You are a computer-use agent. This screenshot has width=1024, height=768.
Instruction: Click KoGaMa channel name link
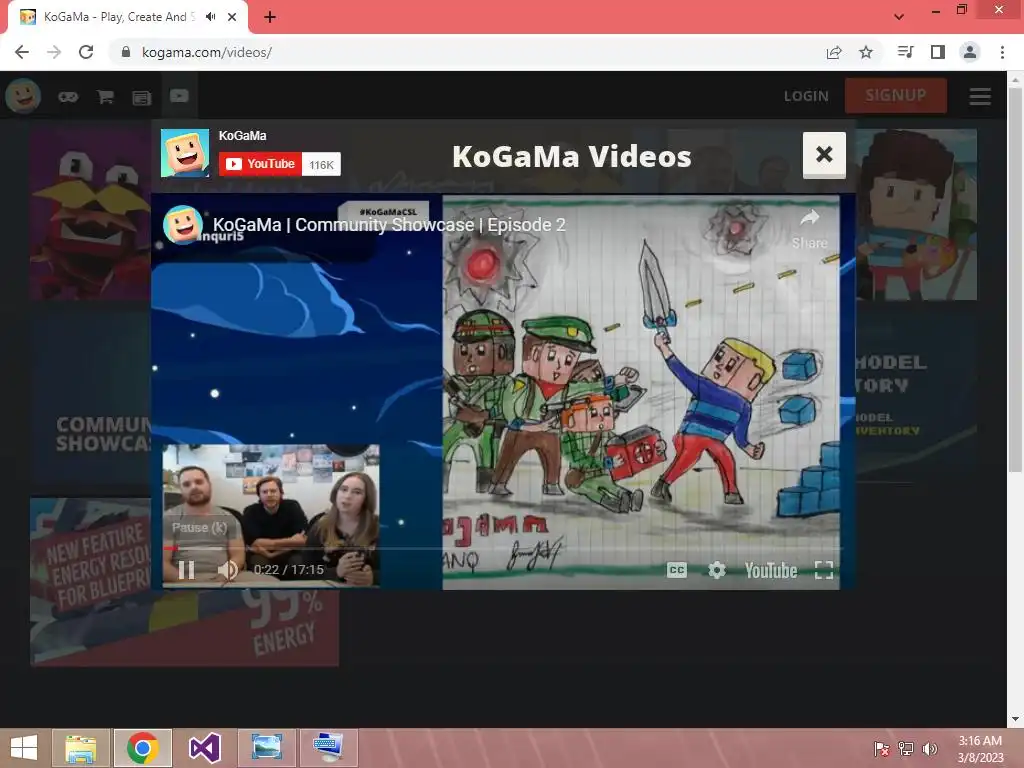242,136
